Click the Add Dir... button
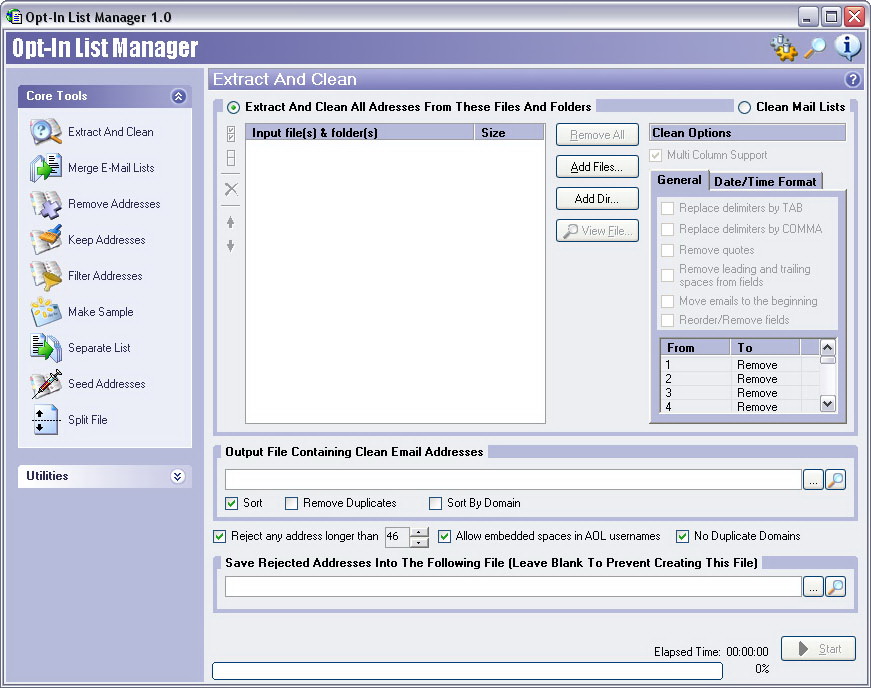The image size is (871, 688). (597, 199)
